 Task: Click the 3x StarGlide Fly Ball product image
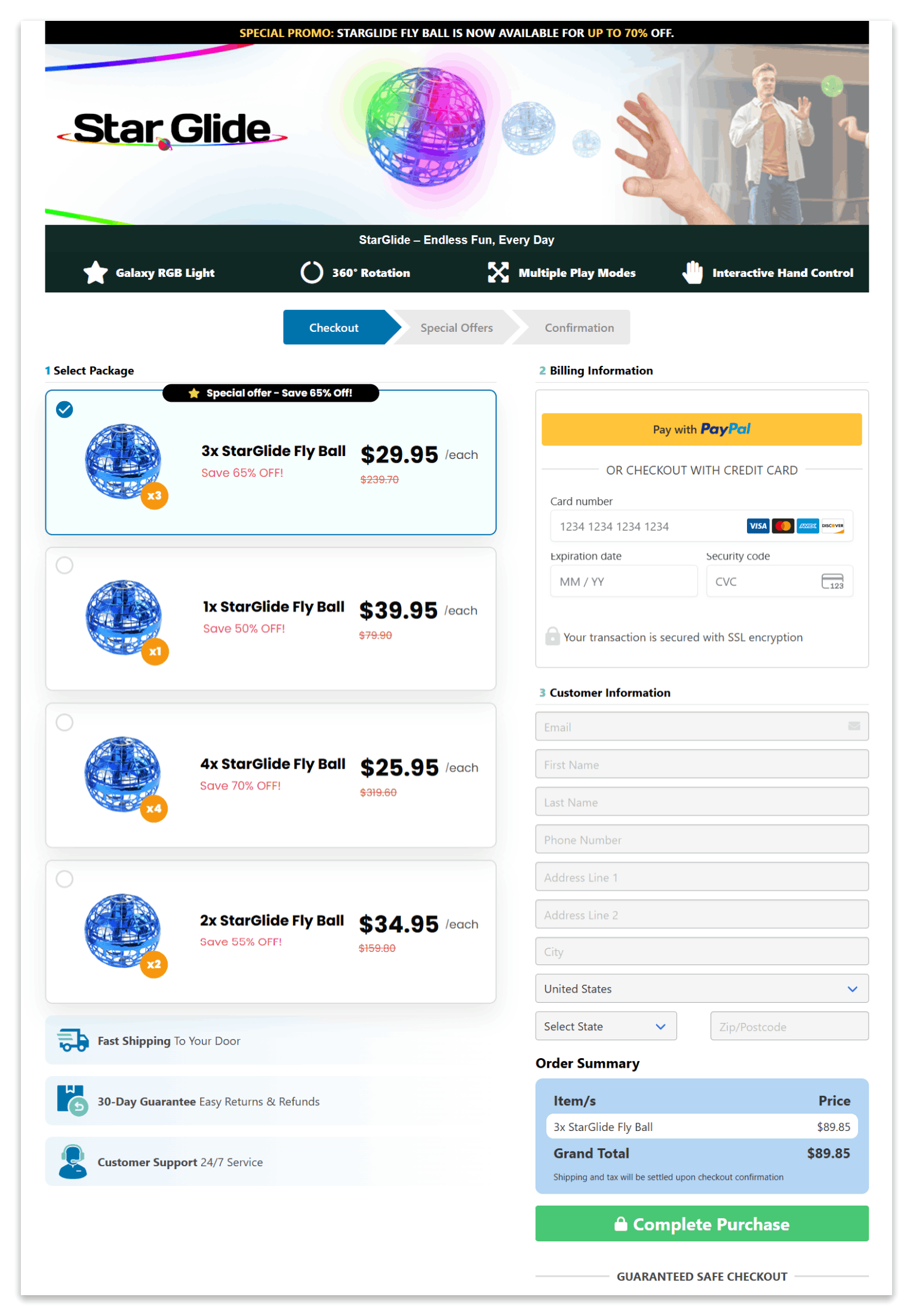point(123,461)
